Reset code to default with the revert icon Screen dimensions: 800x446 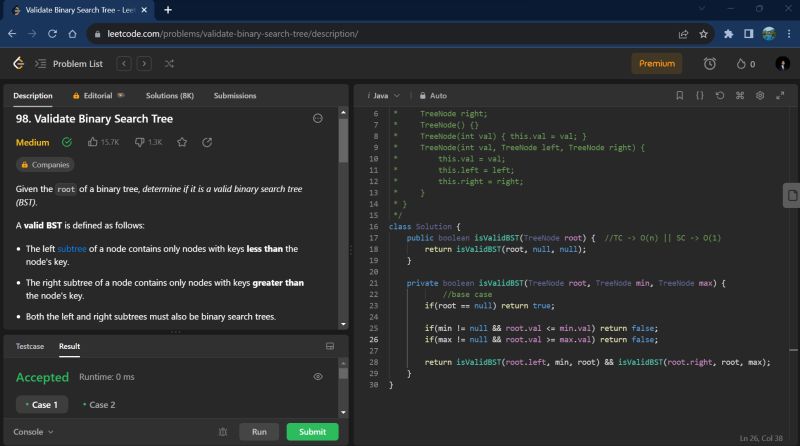coord(720,96)
